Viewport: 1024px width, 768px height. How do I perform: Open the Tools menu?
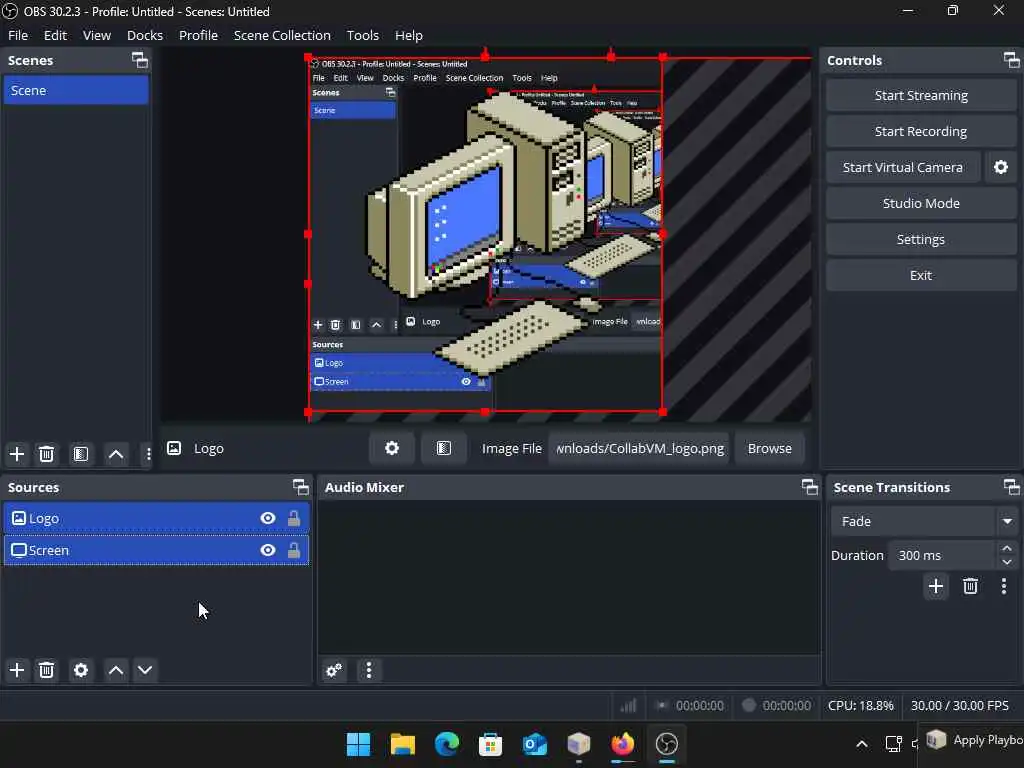[362, 35]
